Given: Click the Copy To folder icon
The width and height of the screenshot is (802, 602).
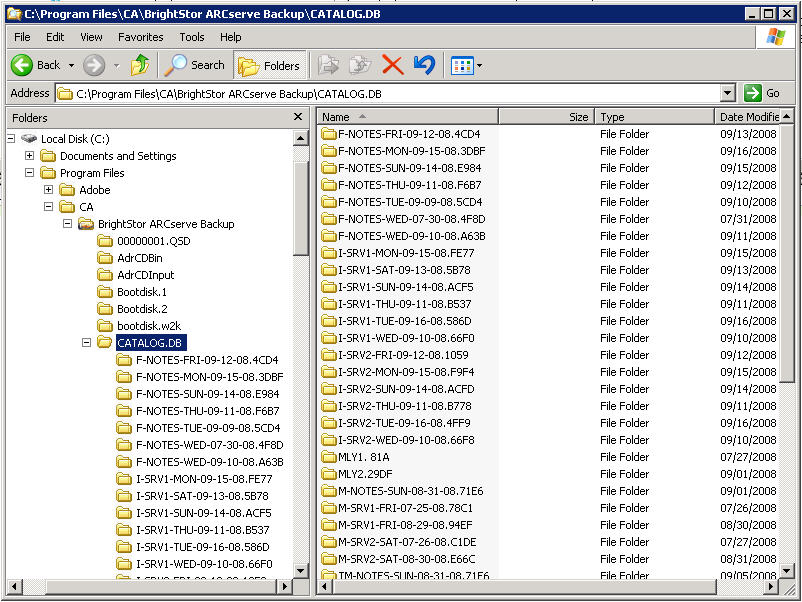Looking at the screenshot, I should click(359, 65).
